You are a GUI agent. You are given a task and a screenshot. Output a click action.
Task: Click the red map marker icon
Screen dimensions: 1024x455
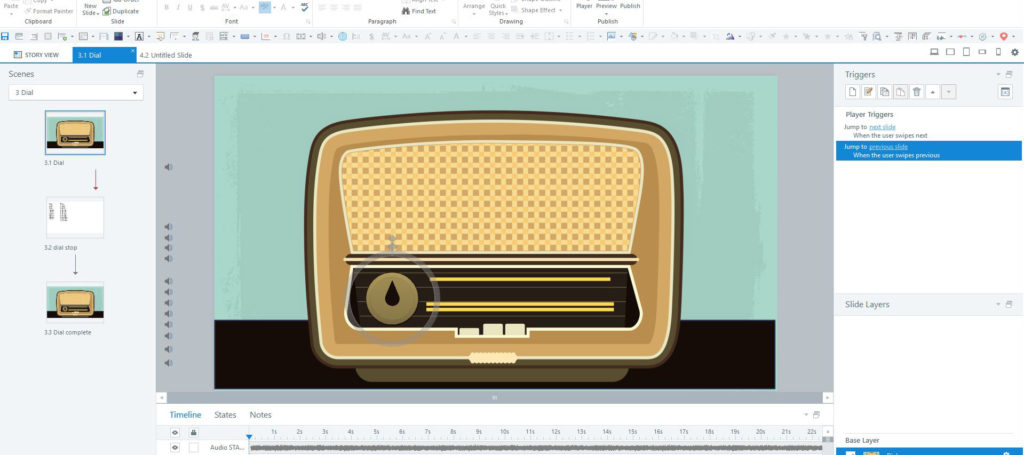(1004, 37)
